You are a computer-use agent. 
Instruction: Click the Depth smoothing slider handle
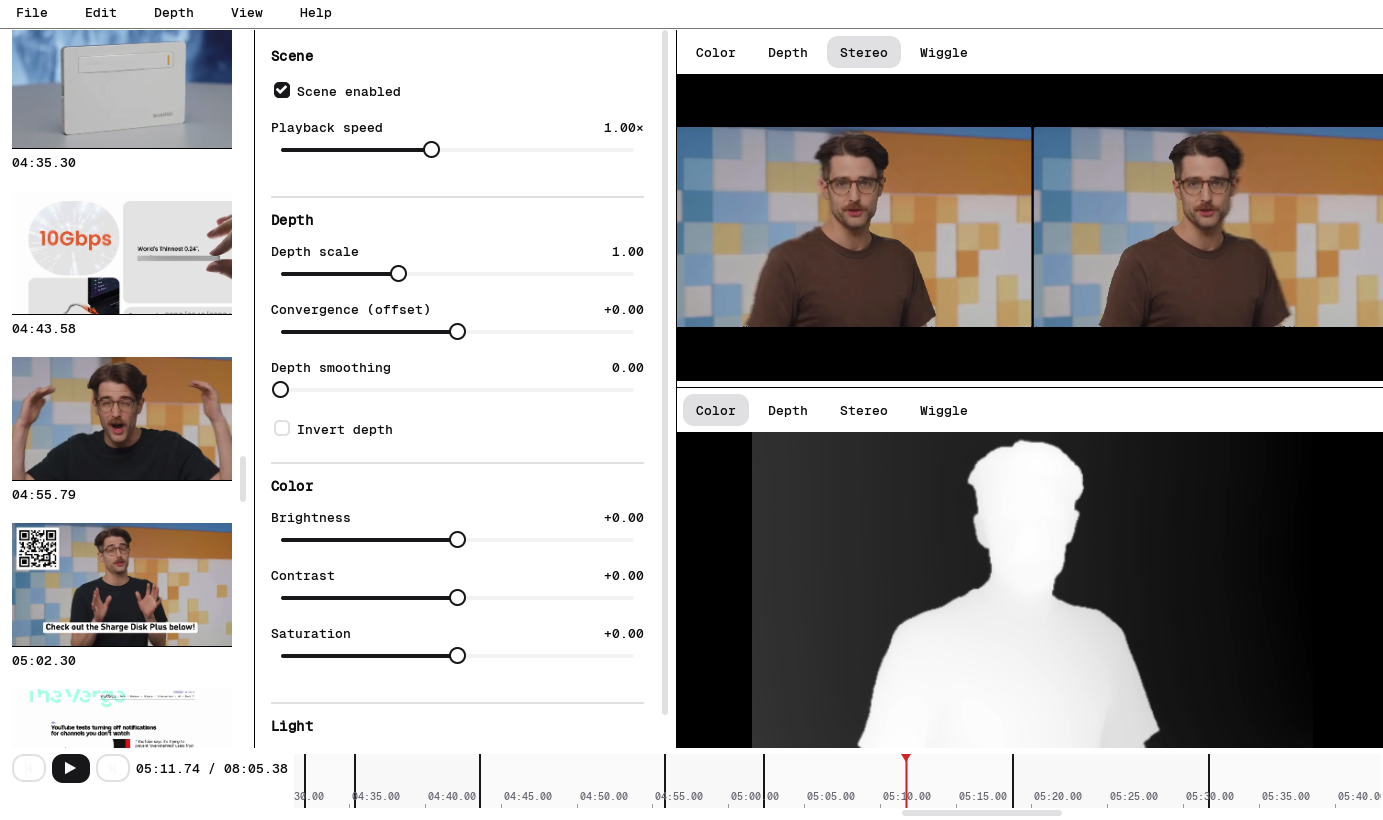pos(280,389)
